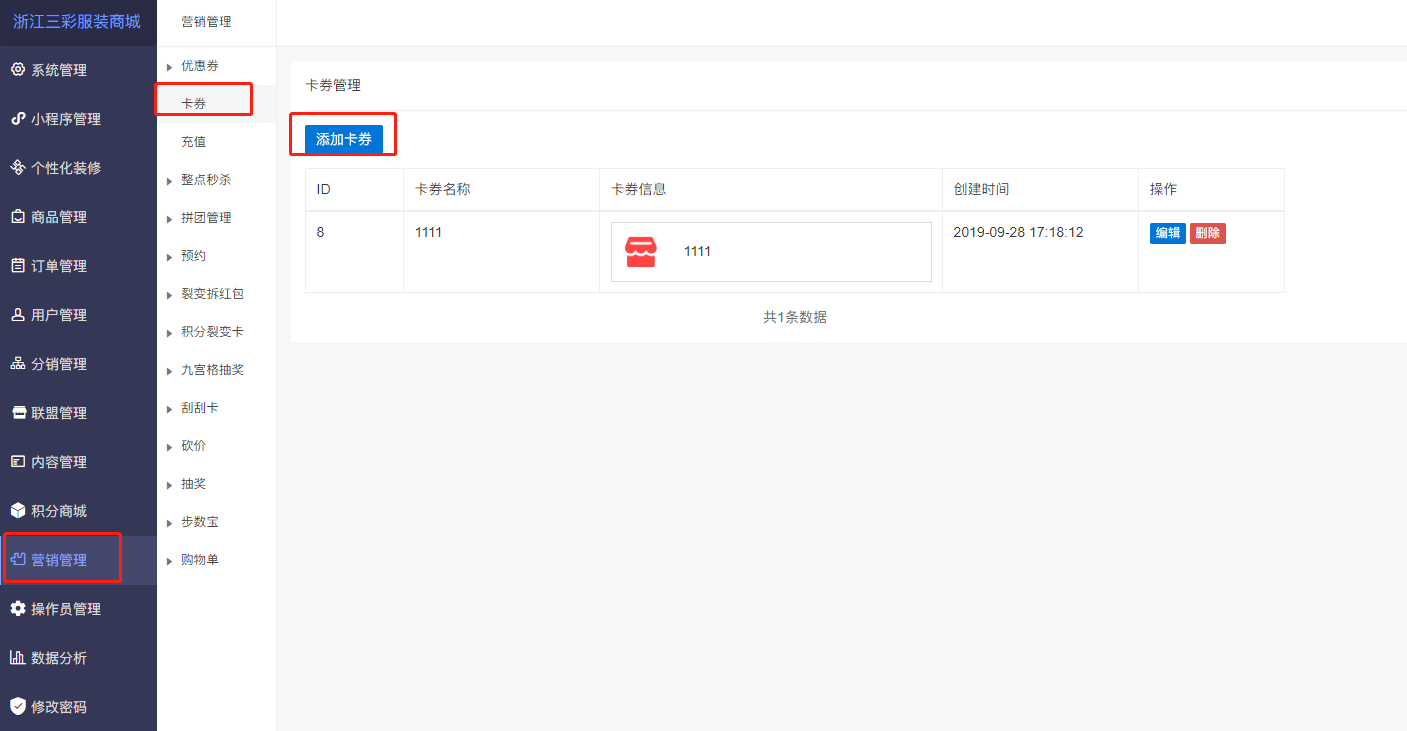
Task: Expand the 九宫格抽奖 submenu arrow
Action: 169,371
